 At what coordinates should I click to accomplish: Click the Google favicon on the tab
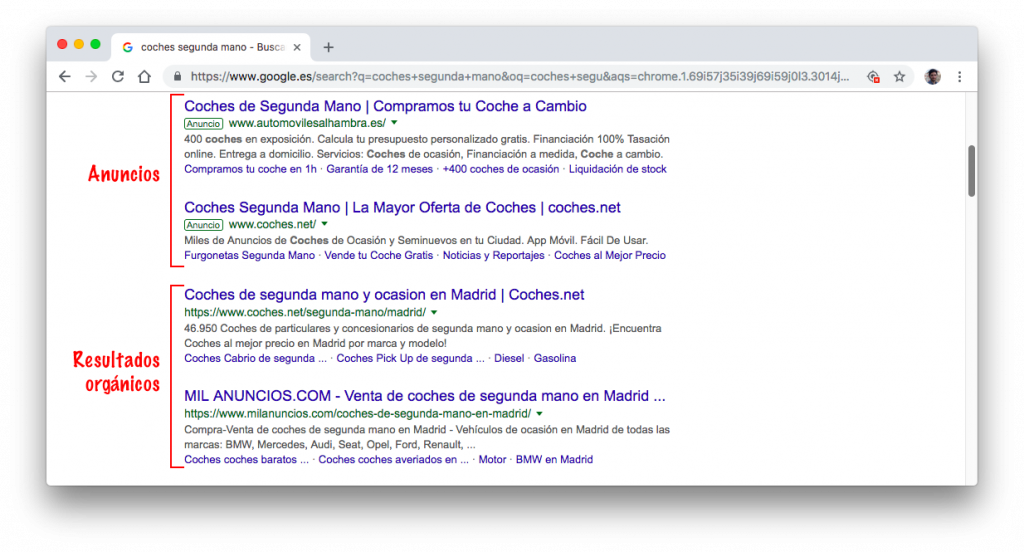point(127,47)
